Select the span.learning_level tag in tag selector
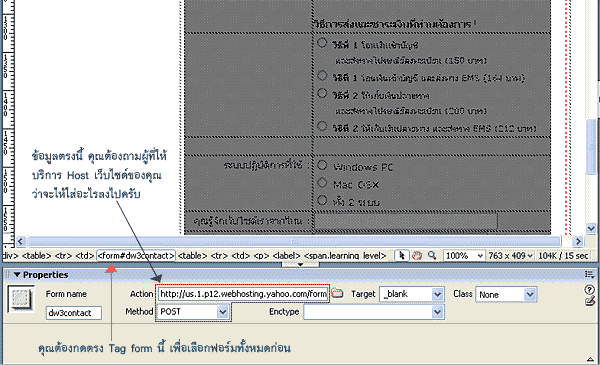Screen dimensions: 600x365 pos(345,256)
